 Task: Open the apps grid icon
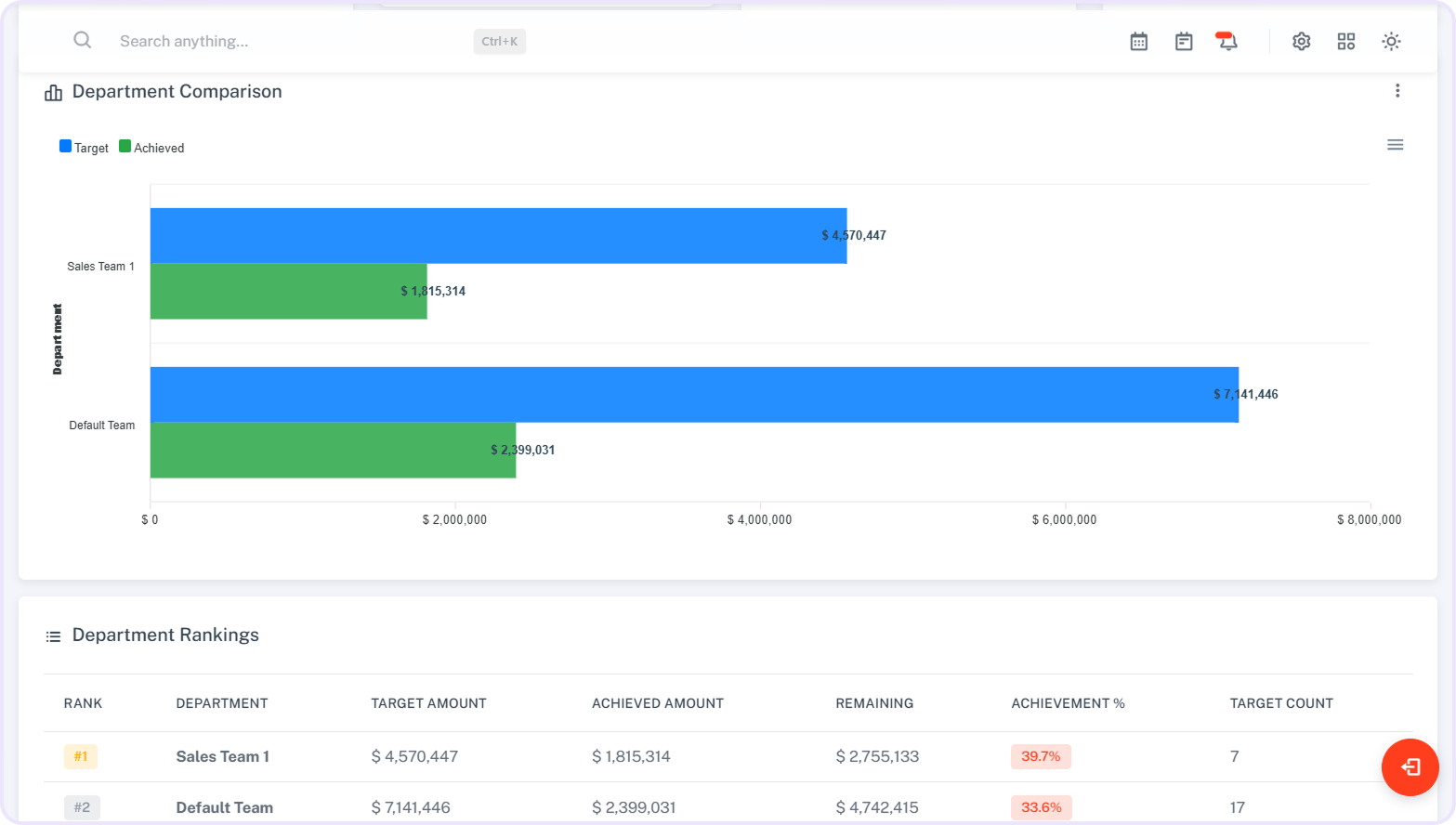[x=1345, y=41]
